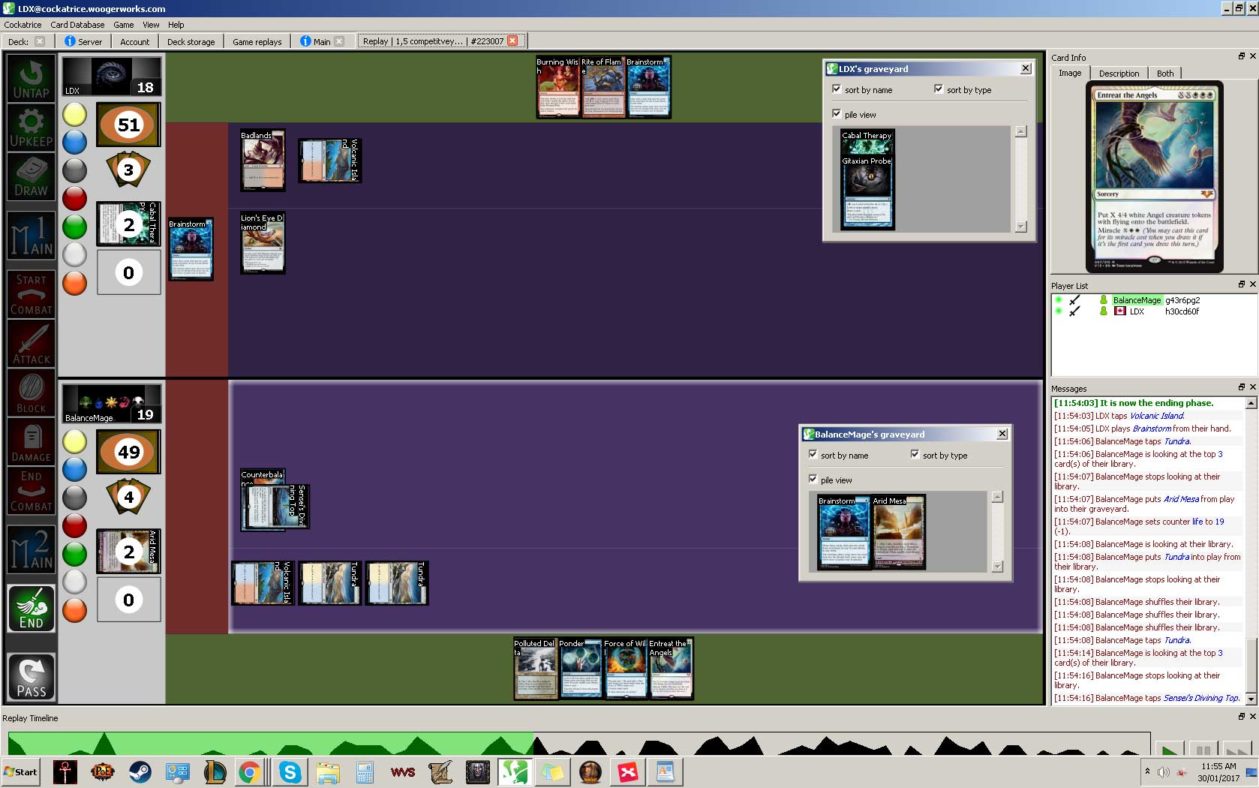Viewport: 1259px width, 788px height.
Task: Switch to the Server tab
Action: [x=83, y=41]
